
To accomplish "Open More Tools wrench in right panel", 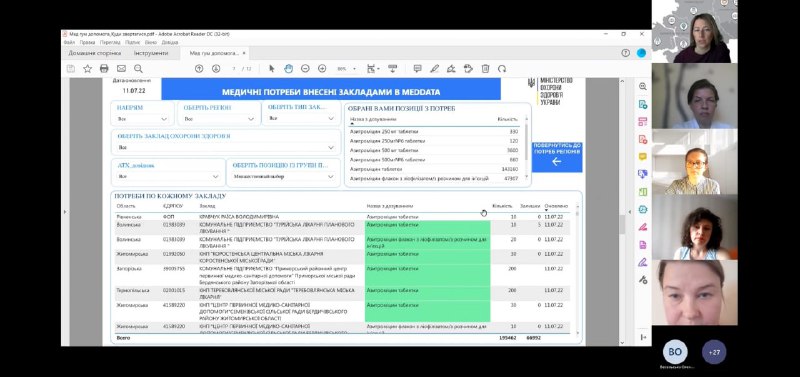I will click(x=643, y=280).
